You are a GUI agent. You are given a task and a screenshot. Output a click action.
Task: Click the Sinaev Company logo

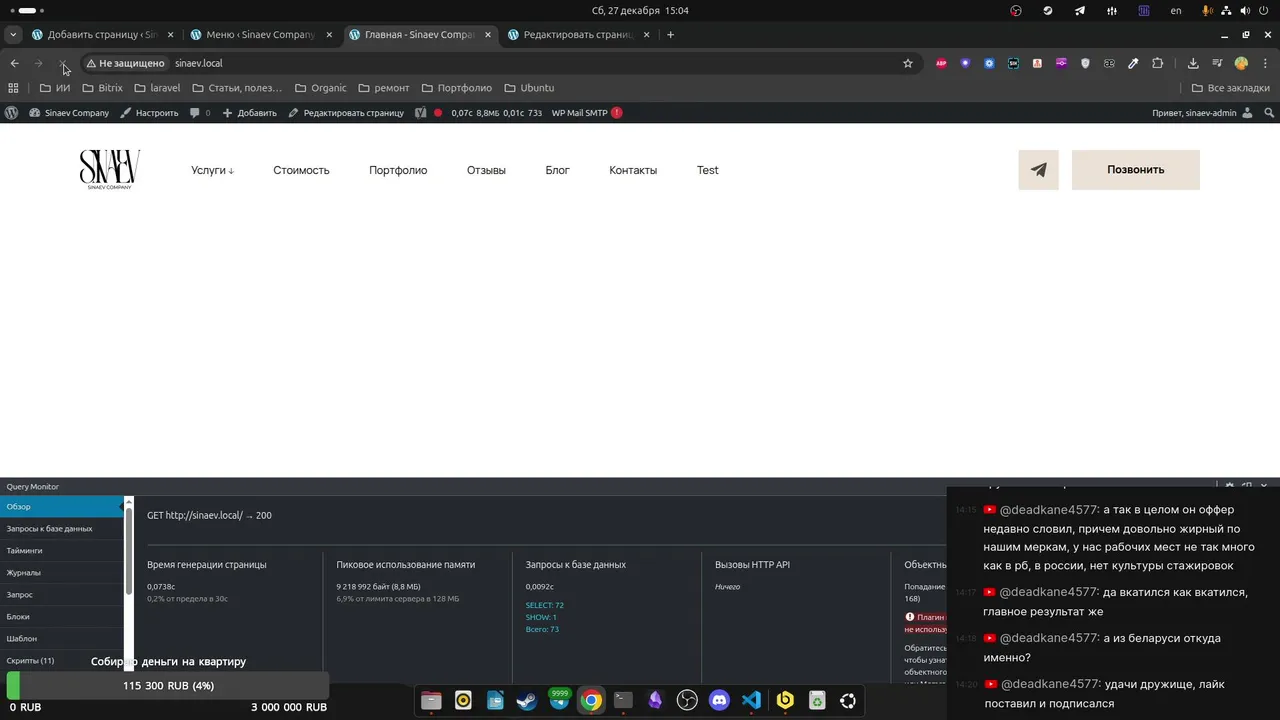pyautogui.click(x=110, y=170)
